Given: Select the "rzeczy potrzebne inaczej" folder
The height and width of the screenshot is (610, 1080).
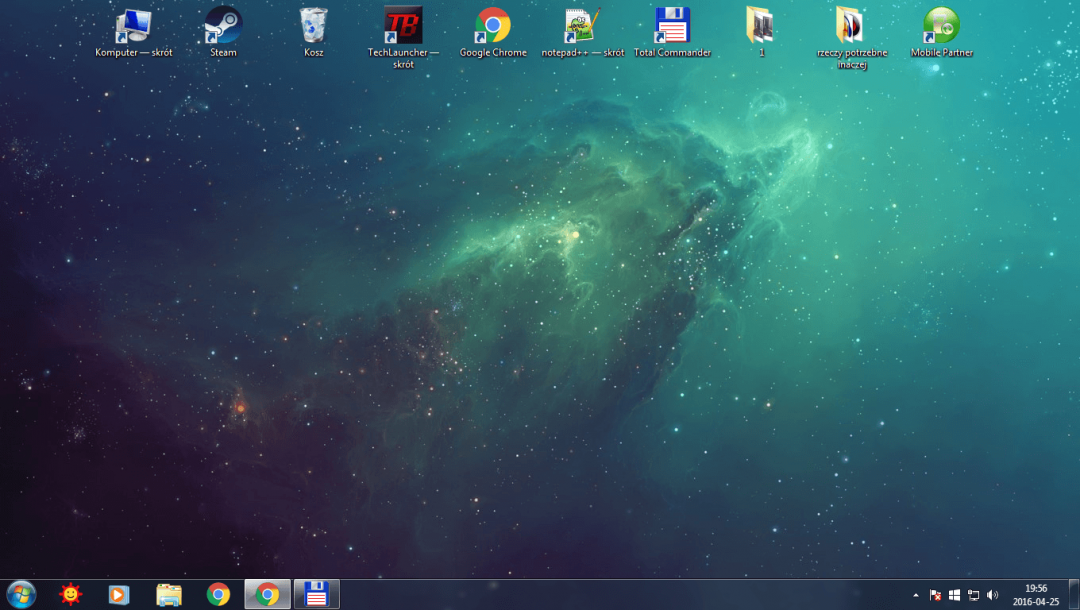Looking at the screenshot, I should 851,27.
